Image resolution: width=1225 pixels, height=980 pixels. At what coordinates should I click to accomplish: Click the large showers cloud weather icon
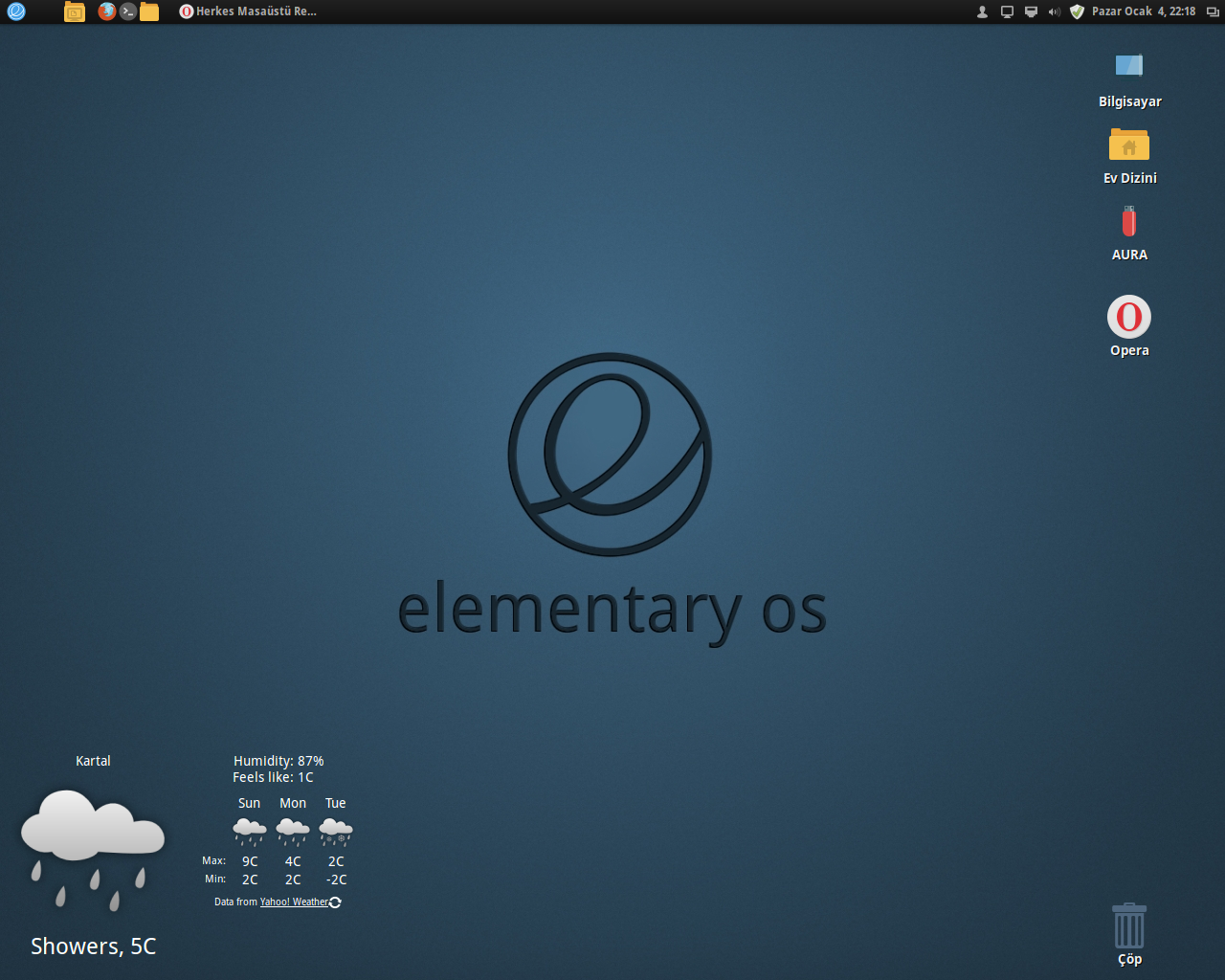(93, 850)
